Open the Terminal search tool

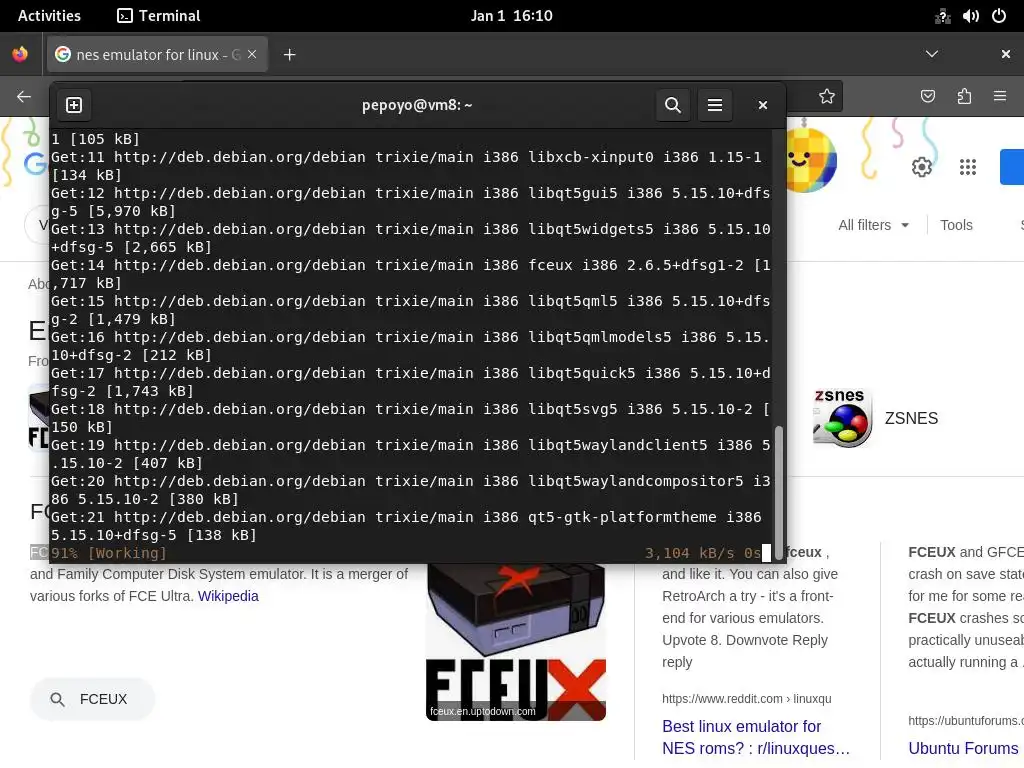[673, 105]
